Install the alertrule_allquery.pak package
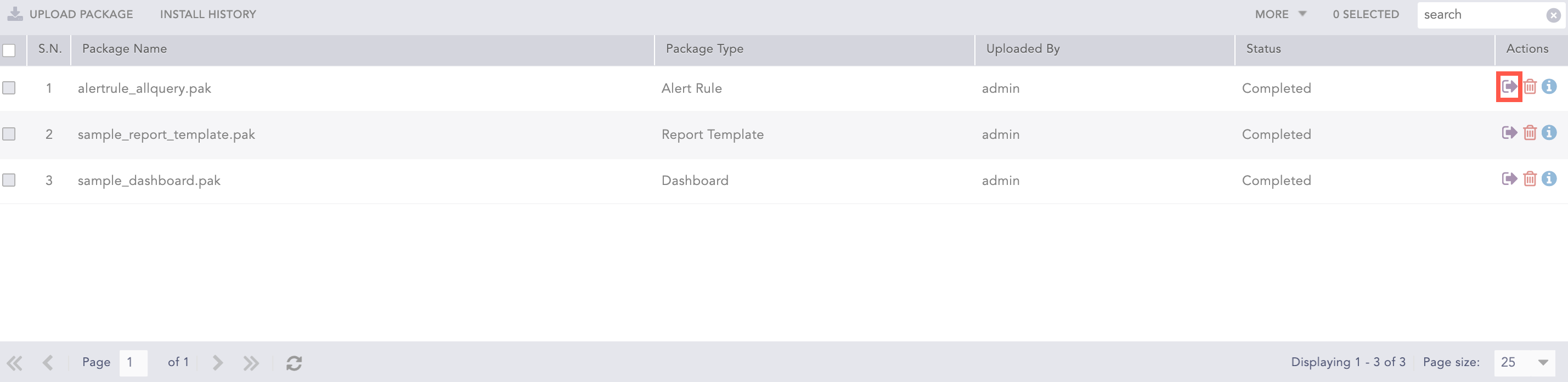The height and width of the screenshot is (382, 1568). pos(1510,87)
